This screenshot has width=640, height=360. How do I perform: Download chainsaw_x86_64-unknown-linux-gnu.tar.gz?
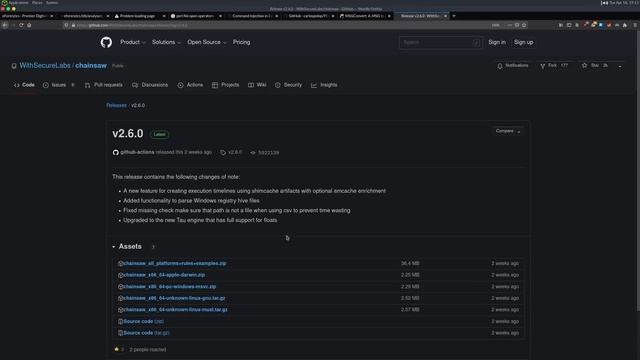pyautogui.click(x=174, y=298)
